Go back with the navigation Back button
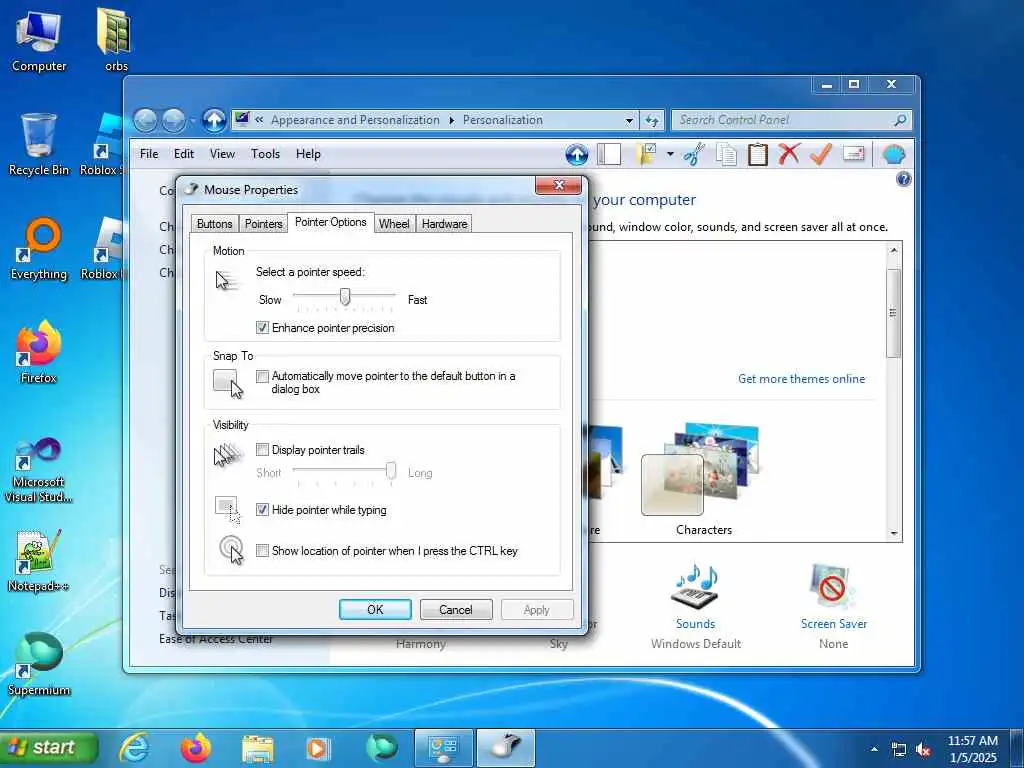The image size is (1024, 768). pyautogui.click(x=146, y=120)
